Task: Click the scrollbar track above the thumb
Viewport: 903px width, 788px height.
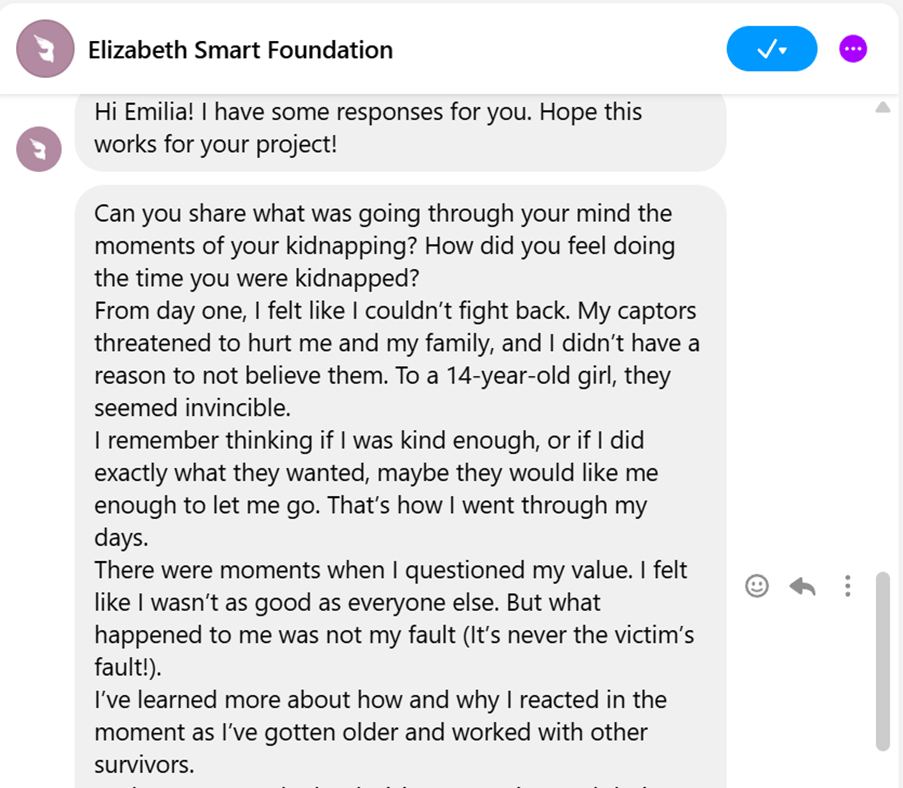Action: 882,350
